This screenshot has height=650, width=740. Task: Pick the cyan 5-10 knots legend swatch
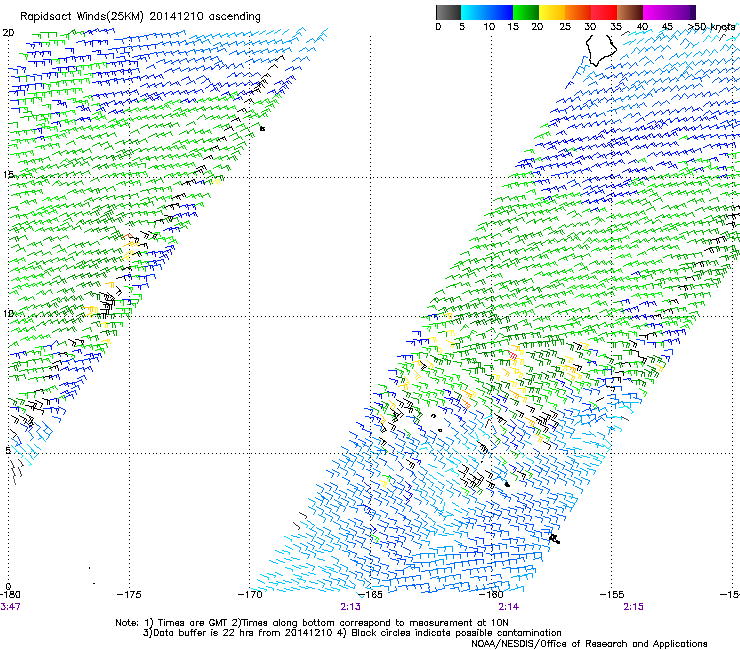(474, 12)
